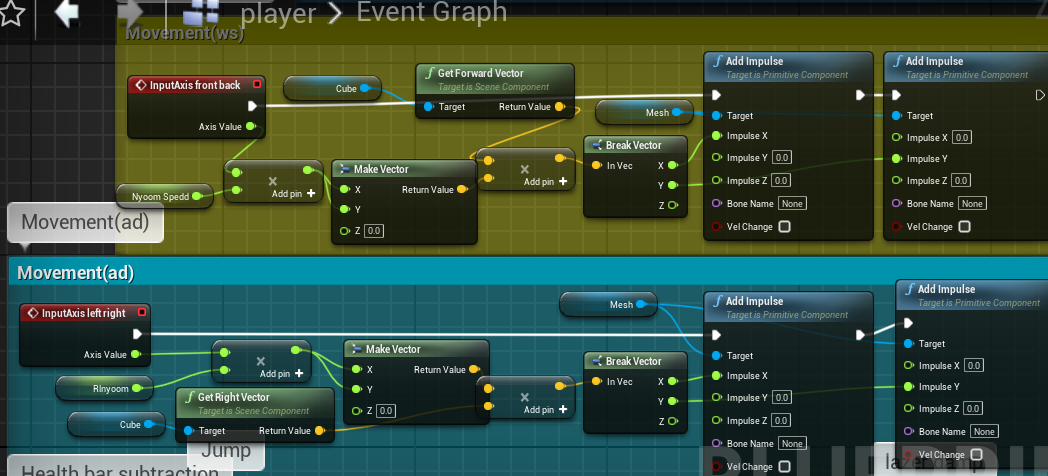Click the function icon on Get Right Vector
The height and width of the screenshot is (476, 1048).
coord(188,397)
